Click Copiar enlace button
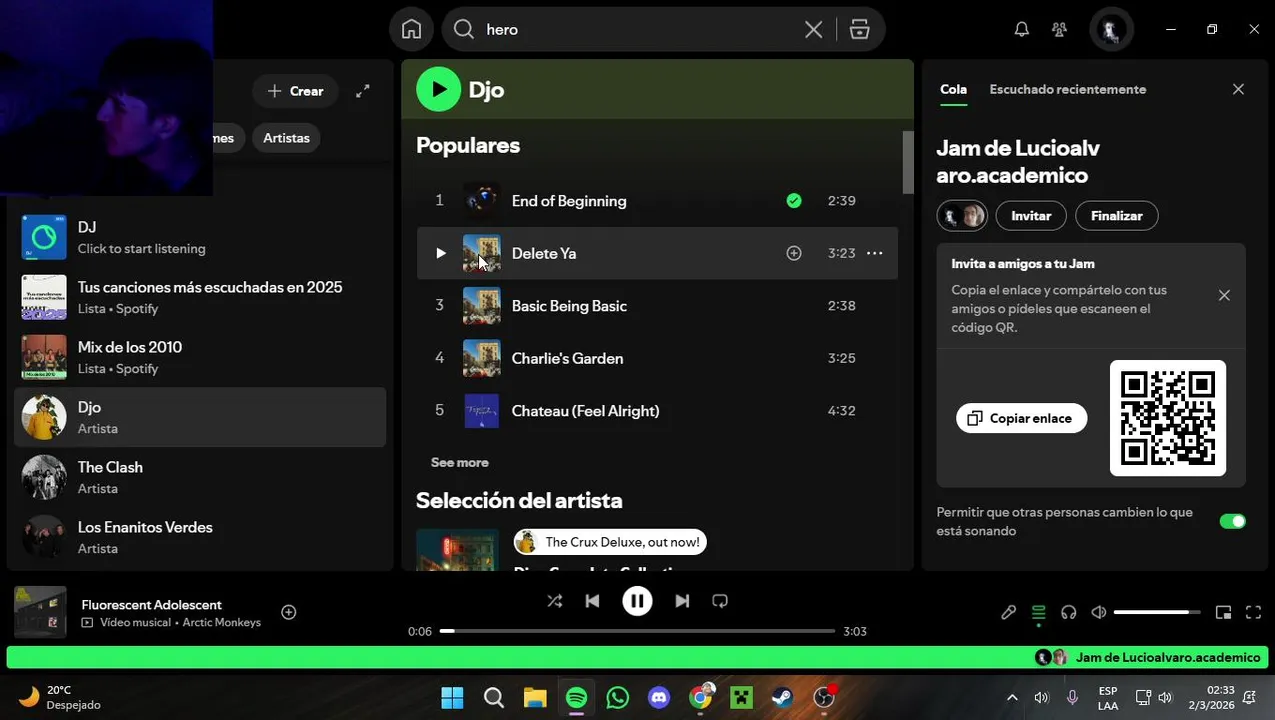 click(1021, 418)
